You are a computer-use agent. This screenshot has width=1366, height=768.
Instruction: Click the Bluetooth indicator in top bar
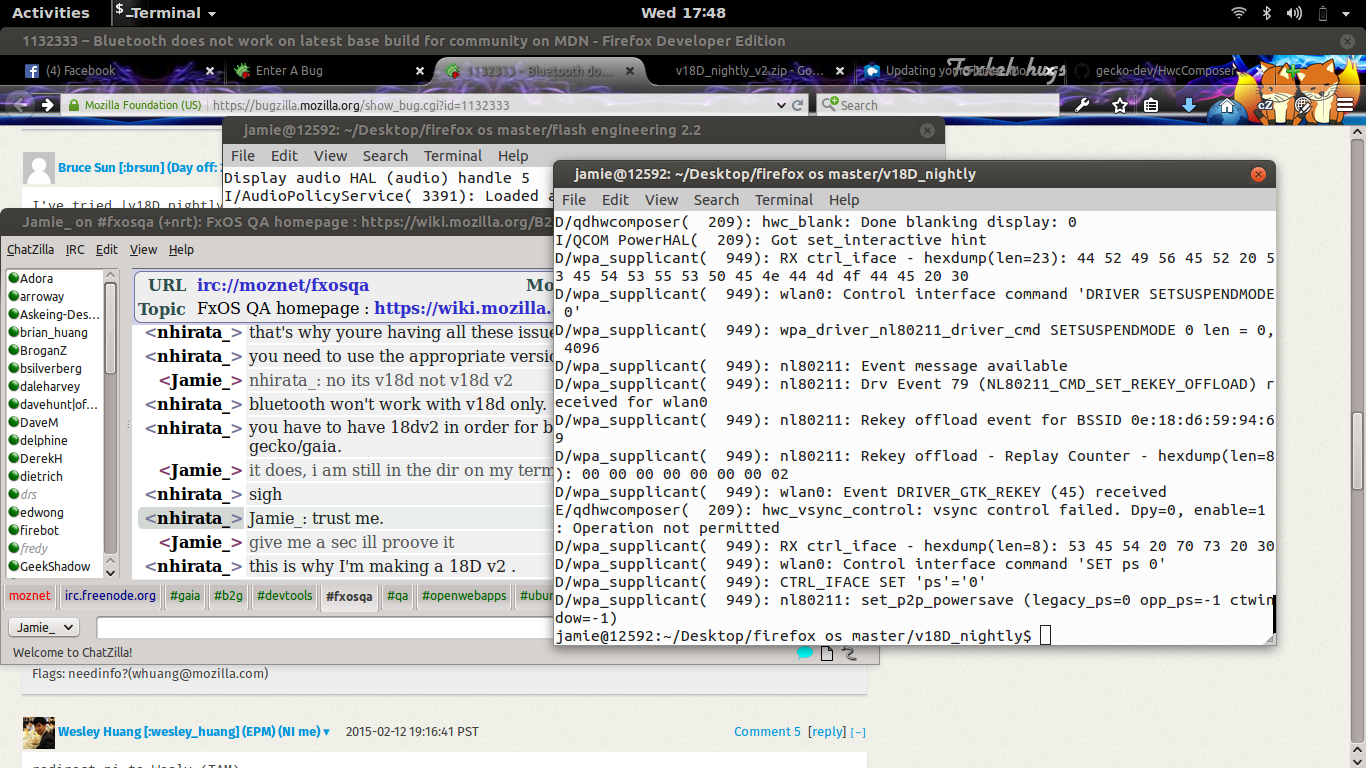pos(1266,13)
